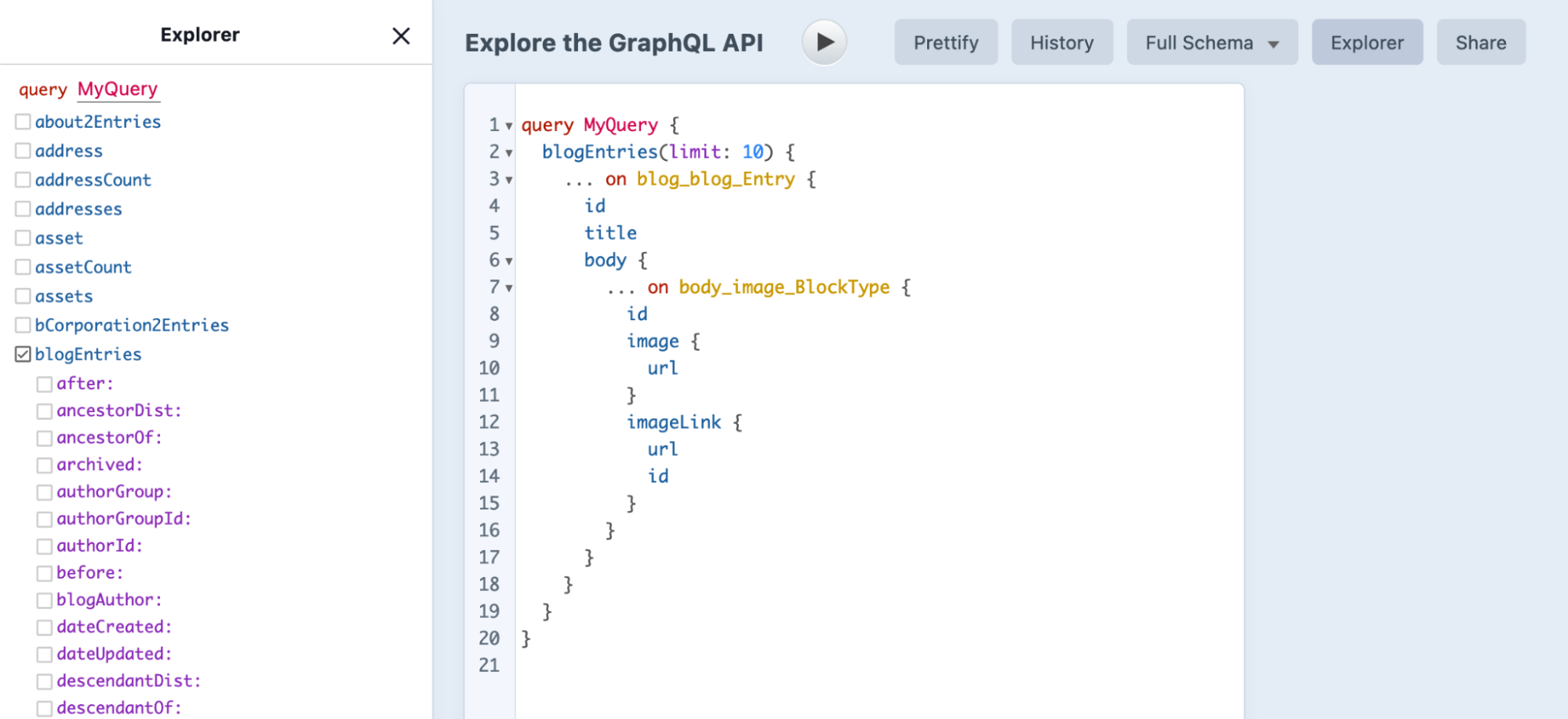Image resolution: width=1568 pixels, height=719 pixels.
Task: Enable the authorGroup: argument
Action: pos(45,492)
